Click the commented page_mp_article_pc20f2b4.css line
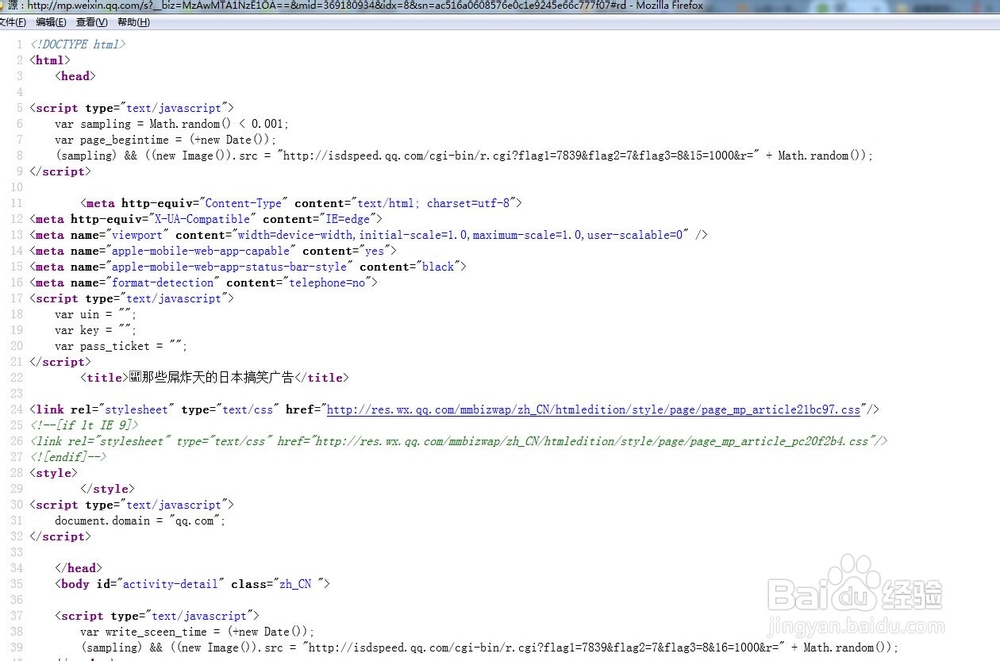Screen dimensions: 1000x661 tap(458, 441)
